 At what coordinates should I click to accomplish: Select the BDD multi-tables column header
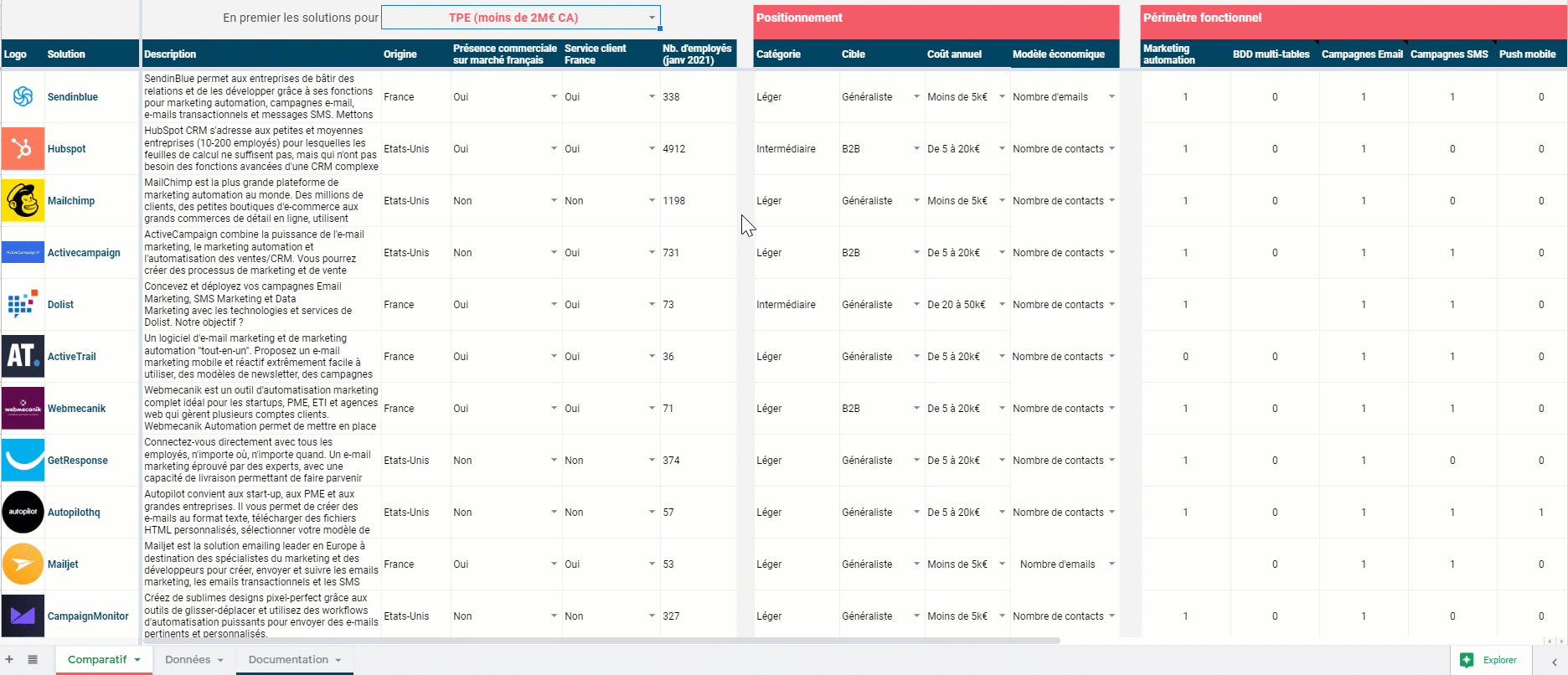pyautogui.click(x=1275, y=54)
